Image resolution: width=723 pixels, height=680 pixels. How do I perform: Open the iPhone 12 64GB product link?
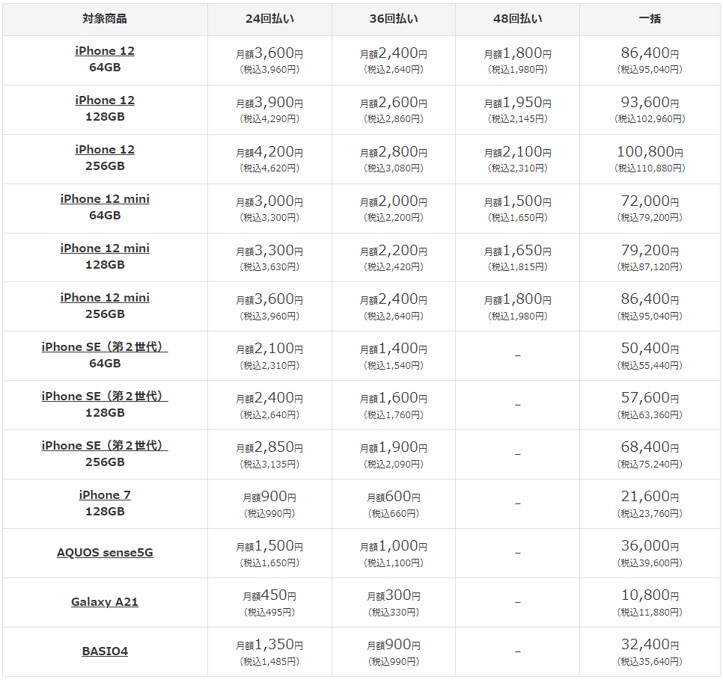[x=105, y=51]
